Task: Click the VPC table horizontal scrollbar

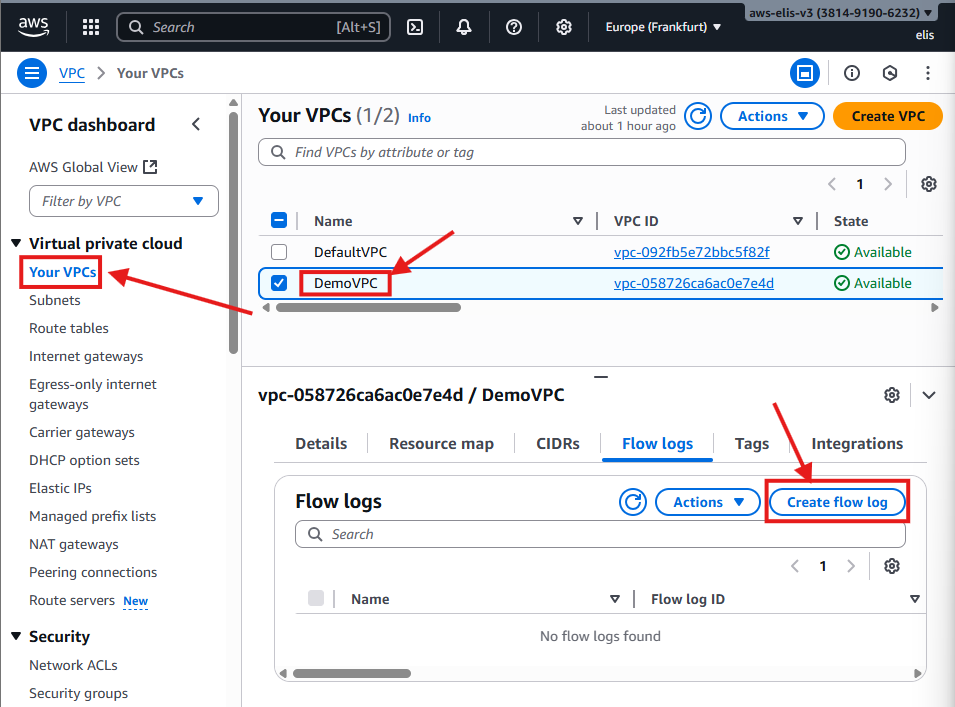Action: coord(368,308)
